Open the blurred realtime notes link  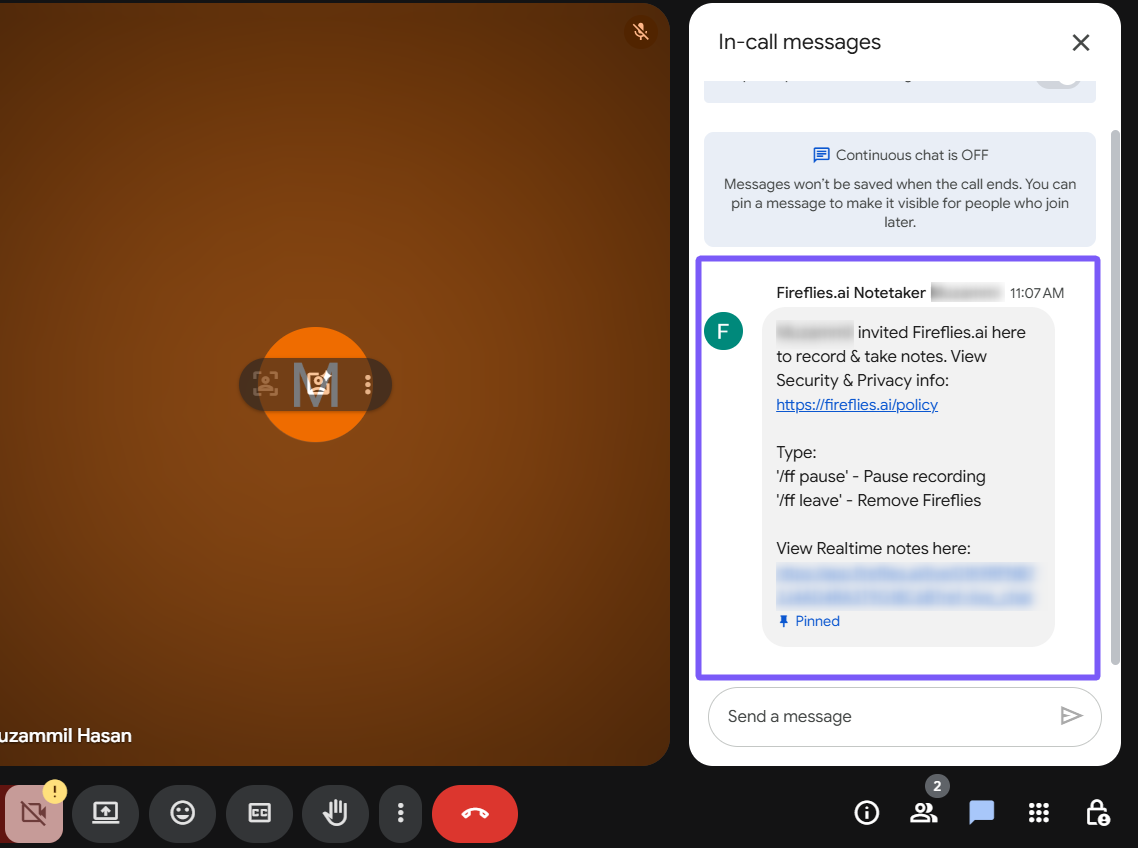coord(904,585)
